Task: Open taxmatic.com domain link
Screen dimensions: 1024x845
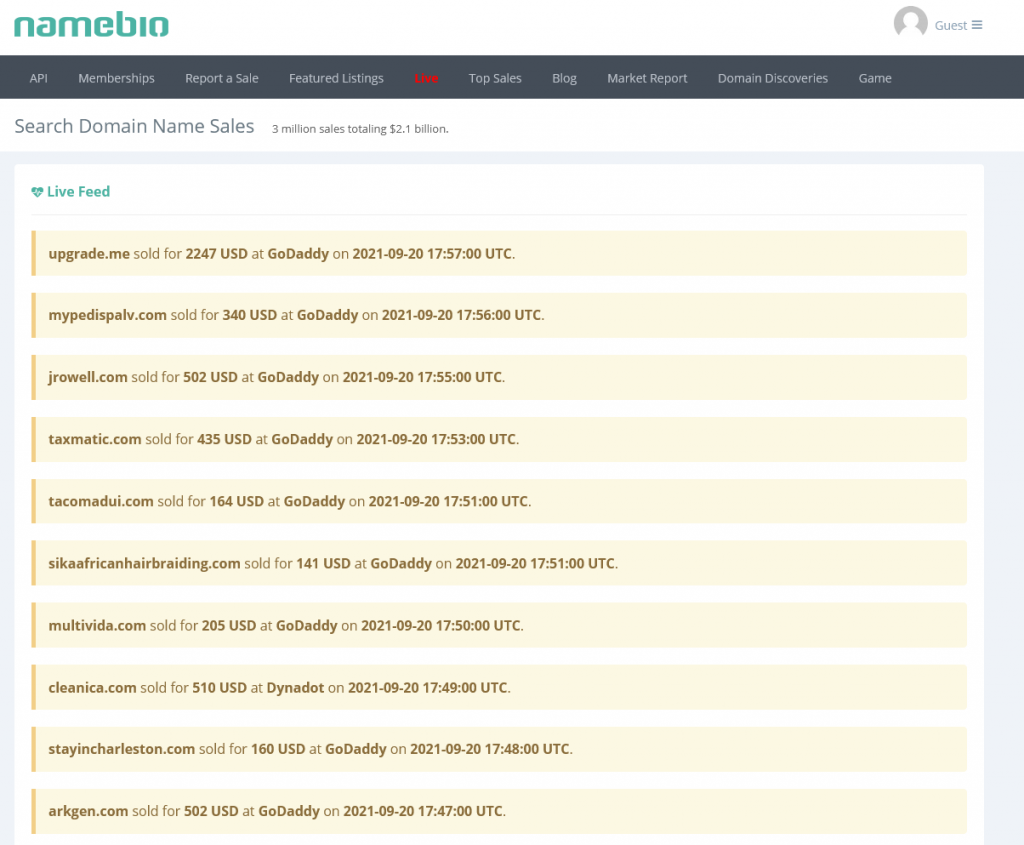Action: [x=95, y=439]
